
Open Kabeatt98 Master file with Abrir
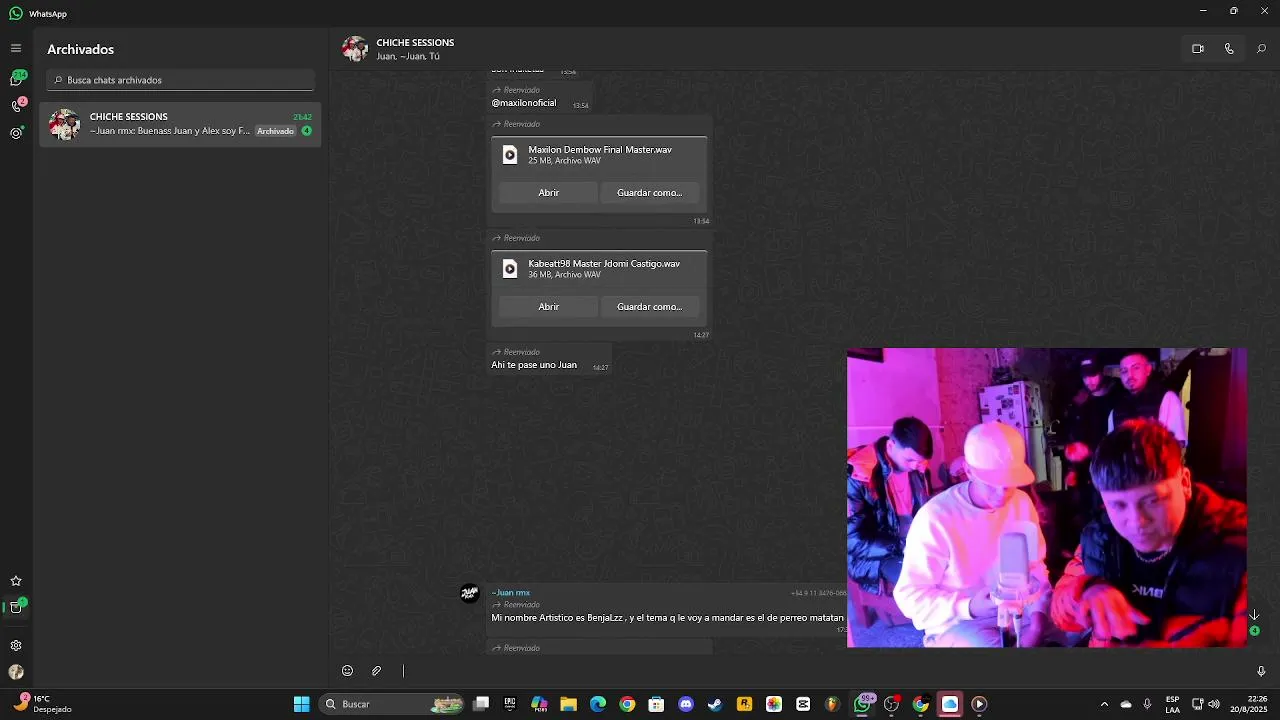(549, 307)
